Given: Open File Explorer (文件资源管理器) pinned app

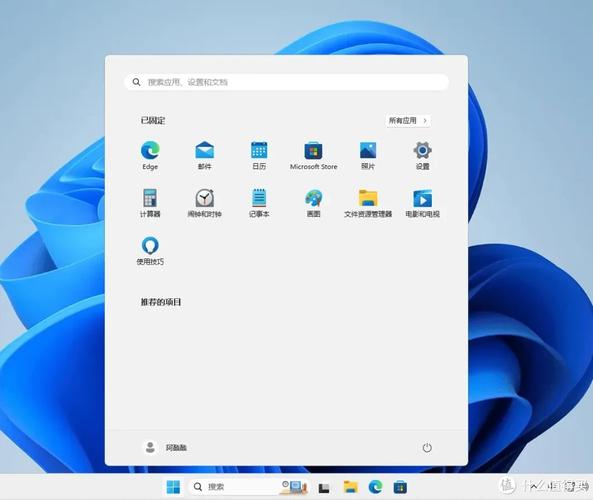Looking at the screenshot, I should (x=368, y=203).
